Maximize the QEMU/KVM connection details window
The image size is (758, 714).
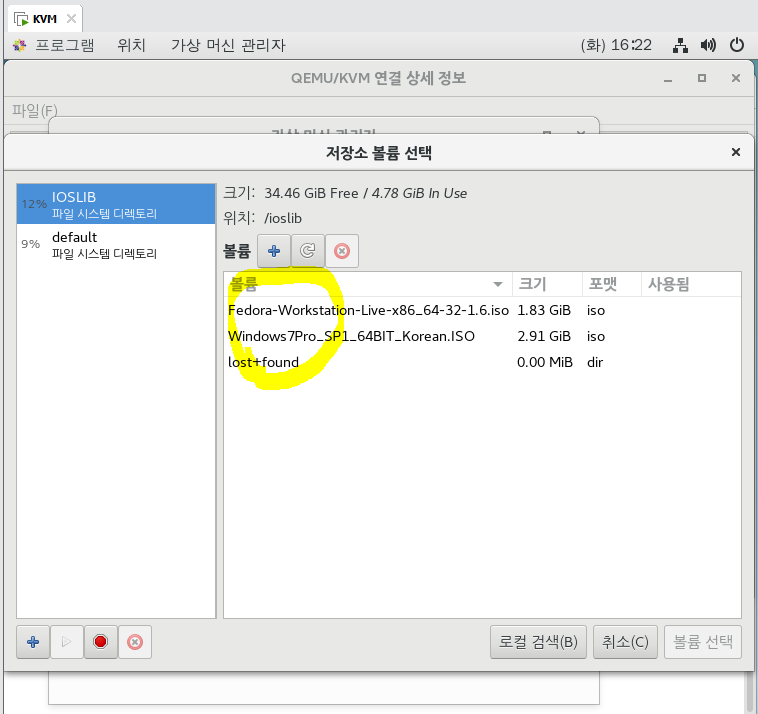pyautogui.click(x=702, y=78)
